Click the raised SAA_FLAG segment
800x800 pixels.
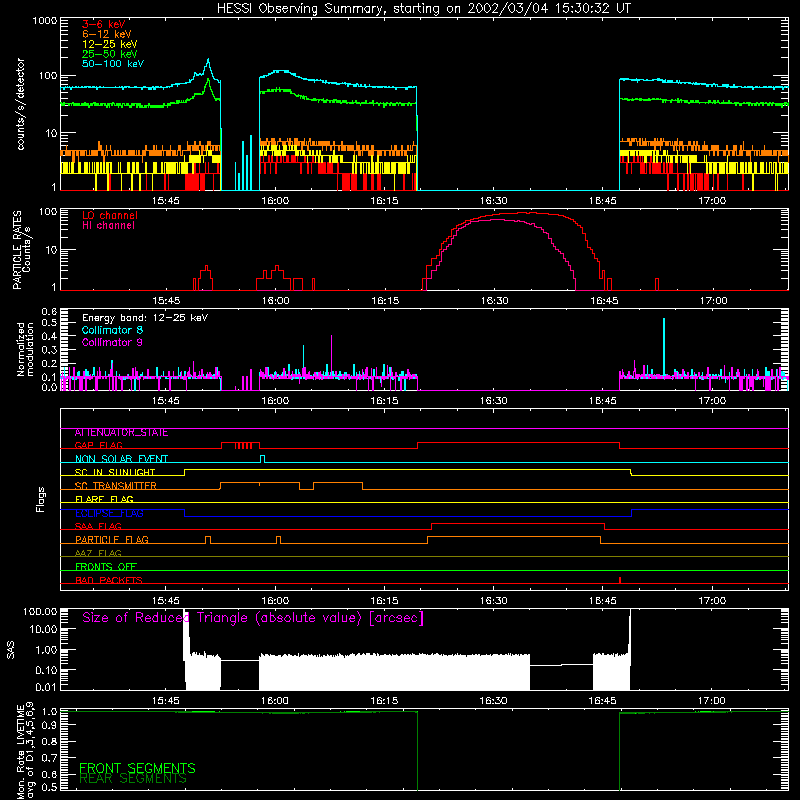[518, 524]
